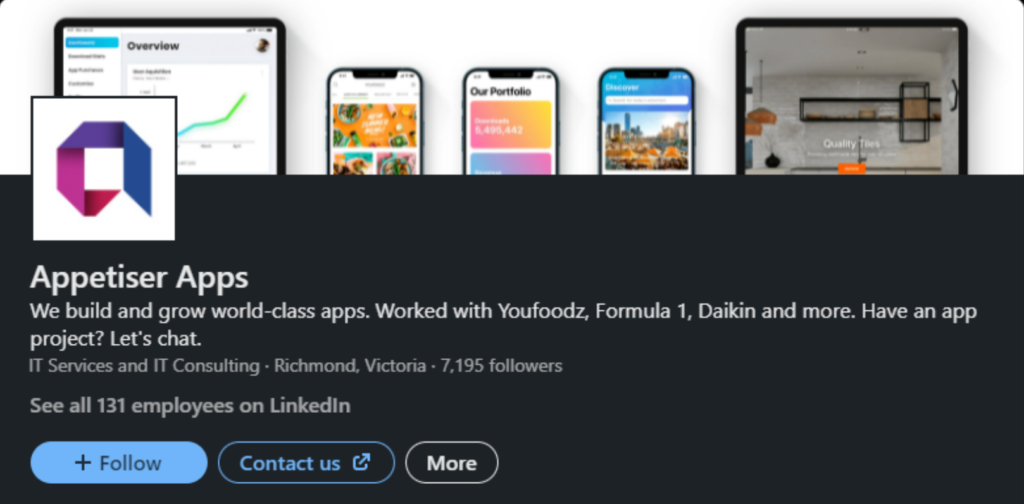This screenshot has width=1024, height=504.
Task: Expand the More options menu
Action: click(451, 463)
